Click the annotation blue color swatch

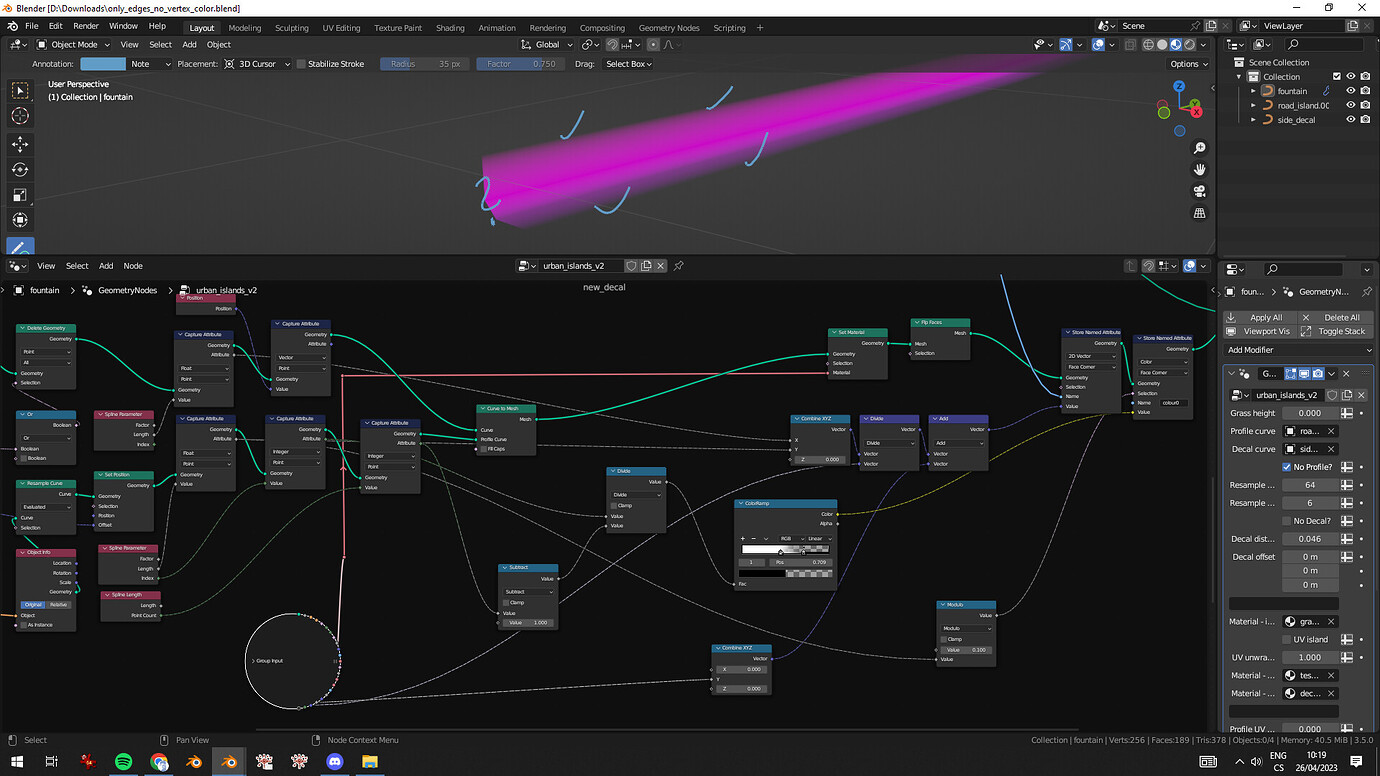pyautogui.click(x=103, y=64)
